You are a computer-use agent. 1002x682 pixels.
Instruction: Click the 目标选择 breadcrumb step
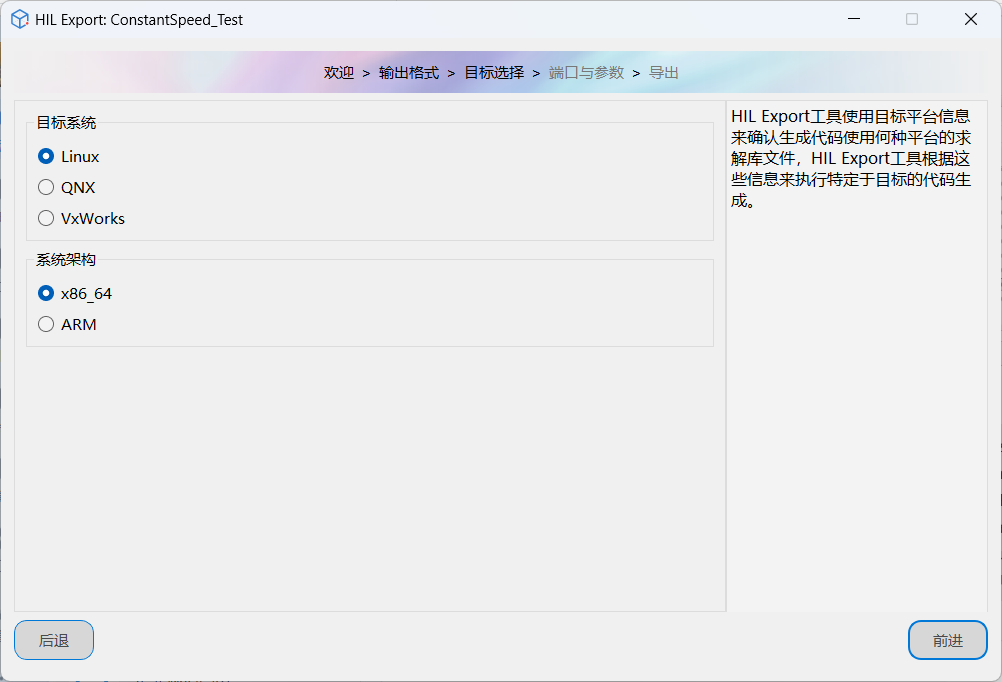494,73
